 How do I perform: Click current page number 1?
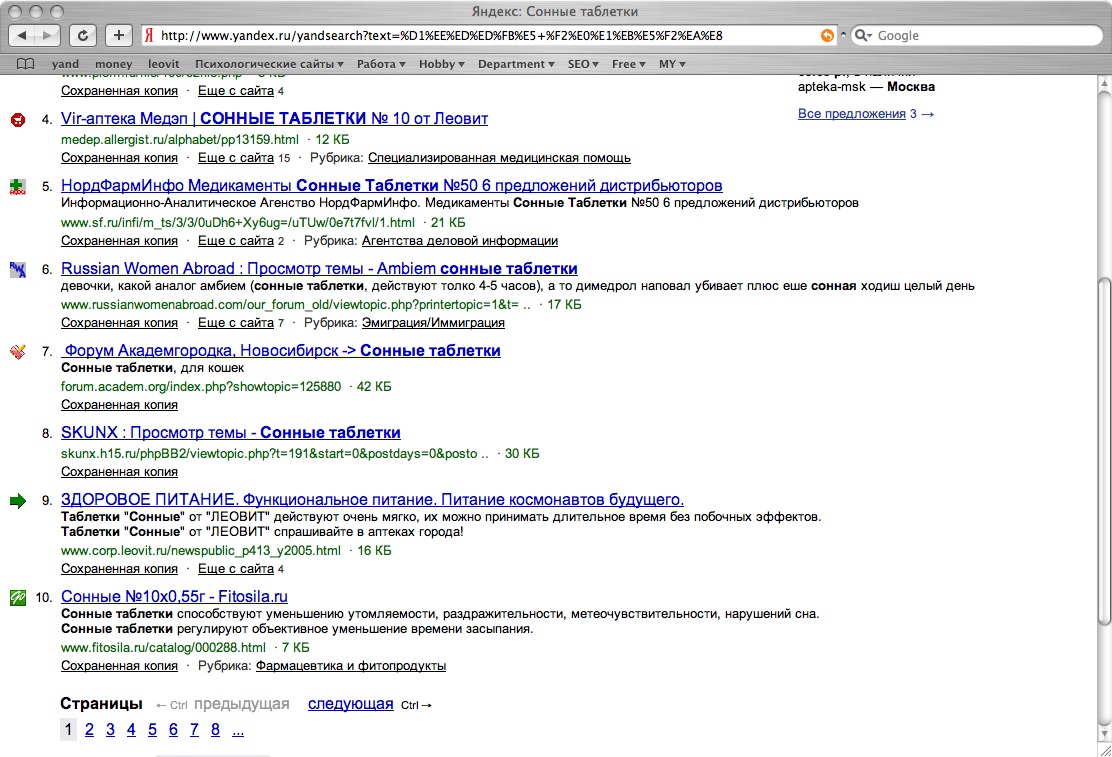[x=68, y=729]
